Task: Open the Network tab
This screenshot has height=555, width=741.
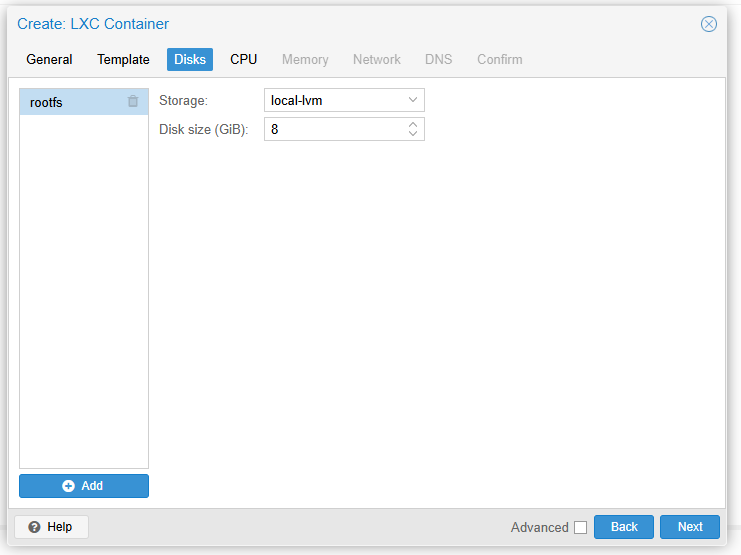Action: click(x=377, y=60)
